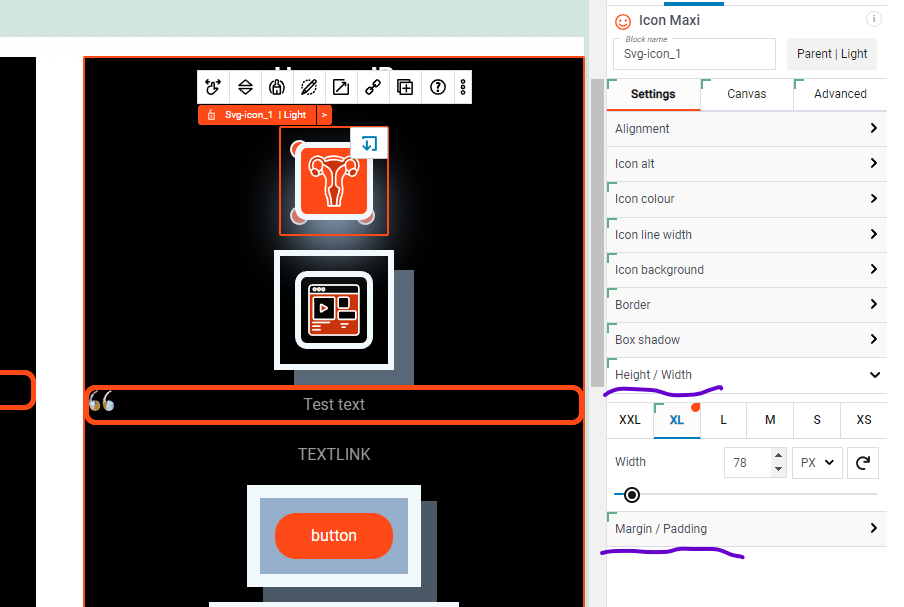This screenshot has width=904, height=607.
Task: Select the XXL breakpoint tab
Action: (x=630, y=420)
